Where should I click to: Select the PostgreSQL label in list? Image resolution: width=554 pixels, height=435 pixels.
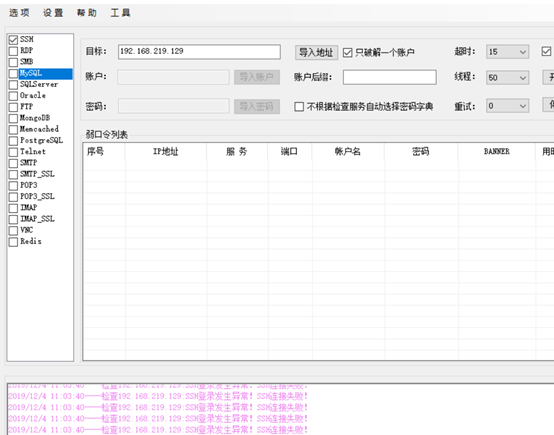(x=41, y=140)
